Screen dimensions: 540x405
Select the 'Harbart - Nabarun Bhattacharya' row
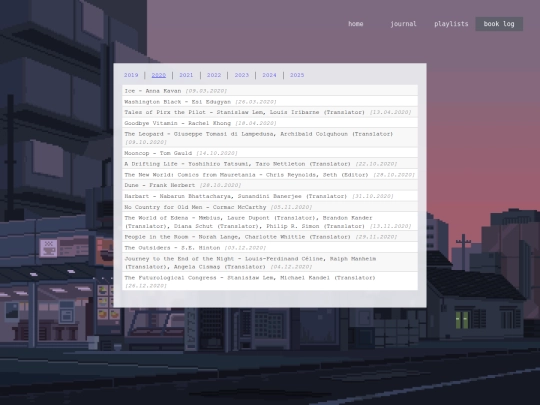tap(270, 196)
